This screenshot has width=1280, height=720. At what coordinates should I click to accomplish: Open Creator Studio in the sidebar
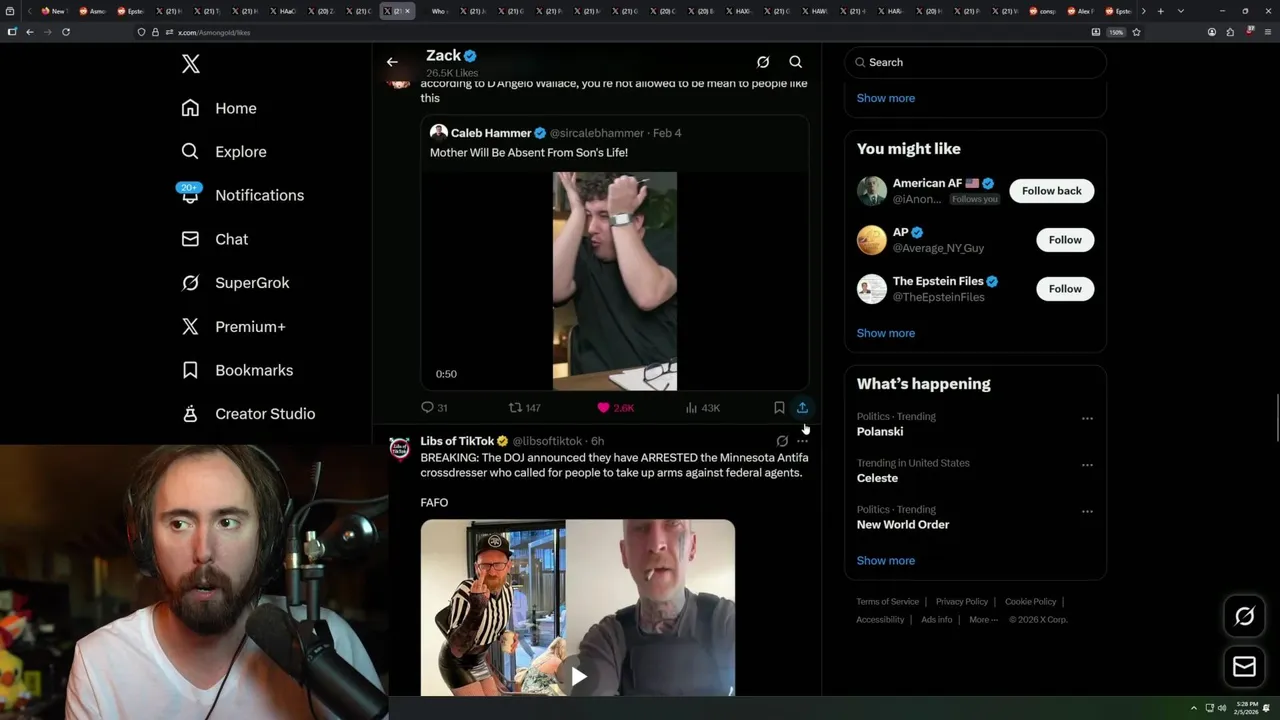click(248, 414)
